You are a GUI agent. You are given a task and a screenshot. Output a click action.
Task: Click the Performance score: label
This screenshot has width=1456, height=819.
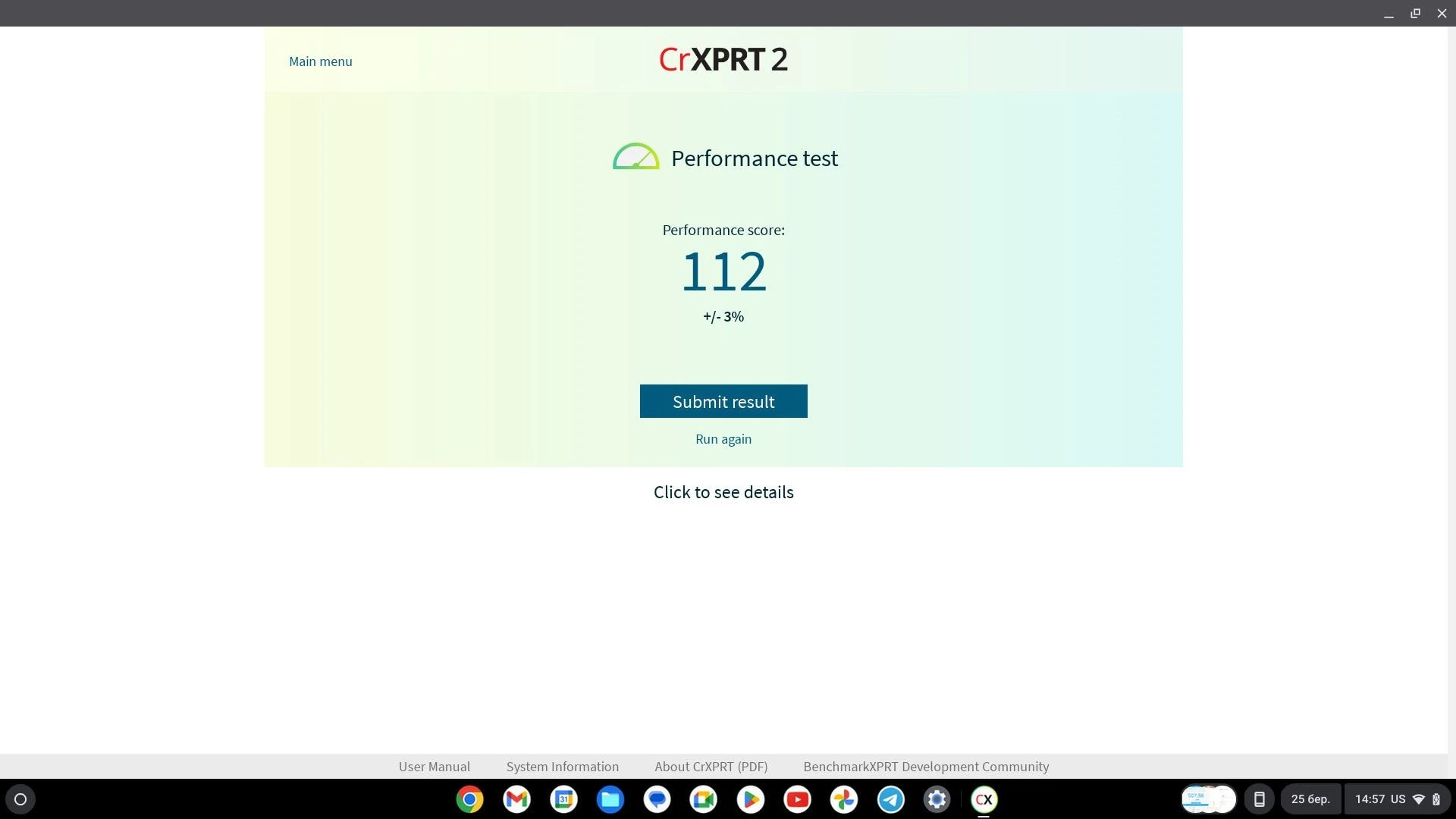coord(723,230)
